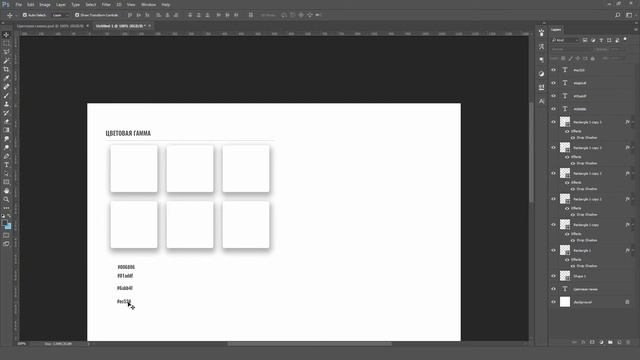Open the Layer menu
The width and height of the screenshot is (640, 360).
(x=61, y=4)
